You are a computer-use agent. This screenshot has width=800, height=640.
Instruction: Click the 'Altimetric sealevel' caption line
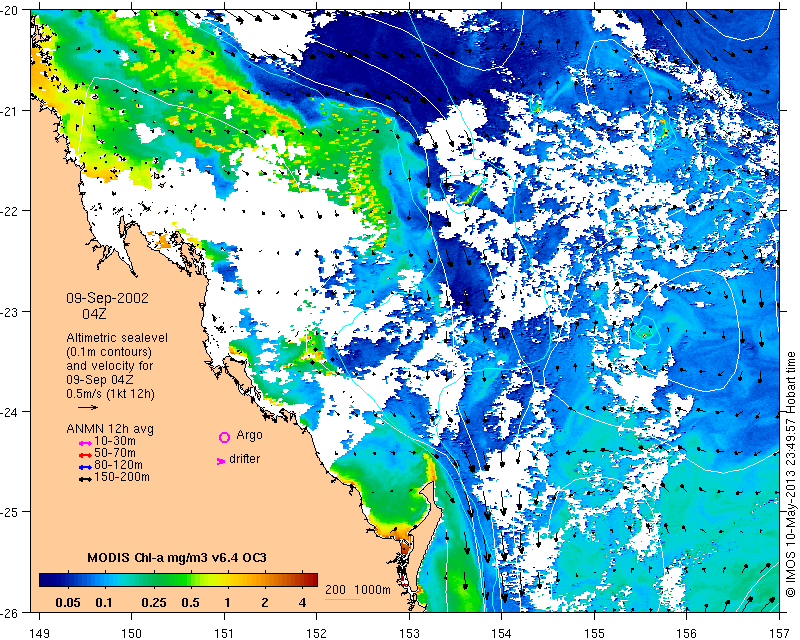[x=117, y=338]
